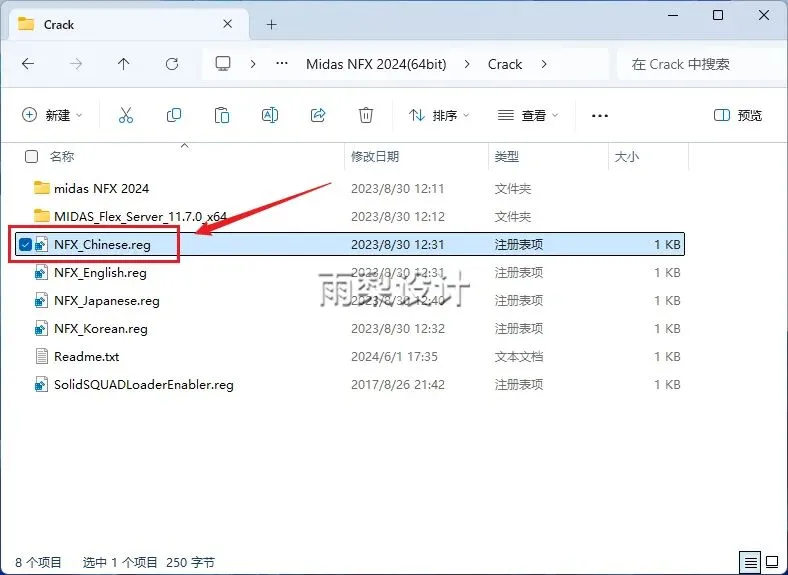Select the NFX_Japanese.reg file name
Image resolution: width=788 pixels, height=575 pixels.
[107, 301]
